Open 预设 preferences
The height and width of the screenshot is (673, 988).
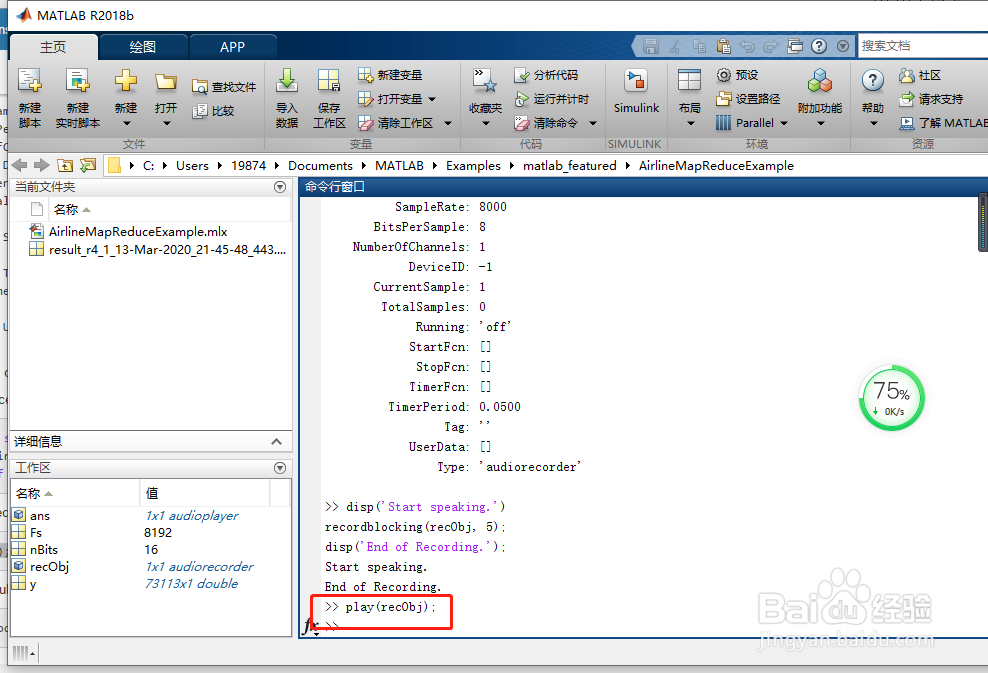pos(737,75)
